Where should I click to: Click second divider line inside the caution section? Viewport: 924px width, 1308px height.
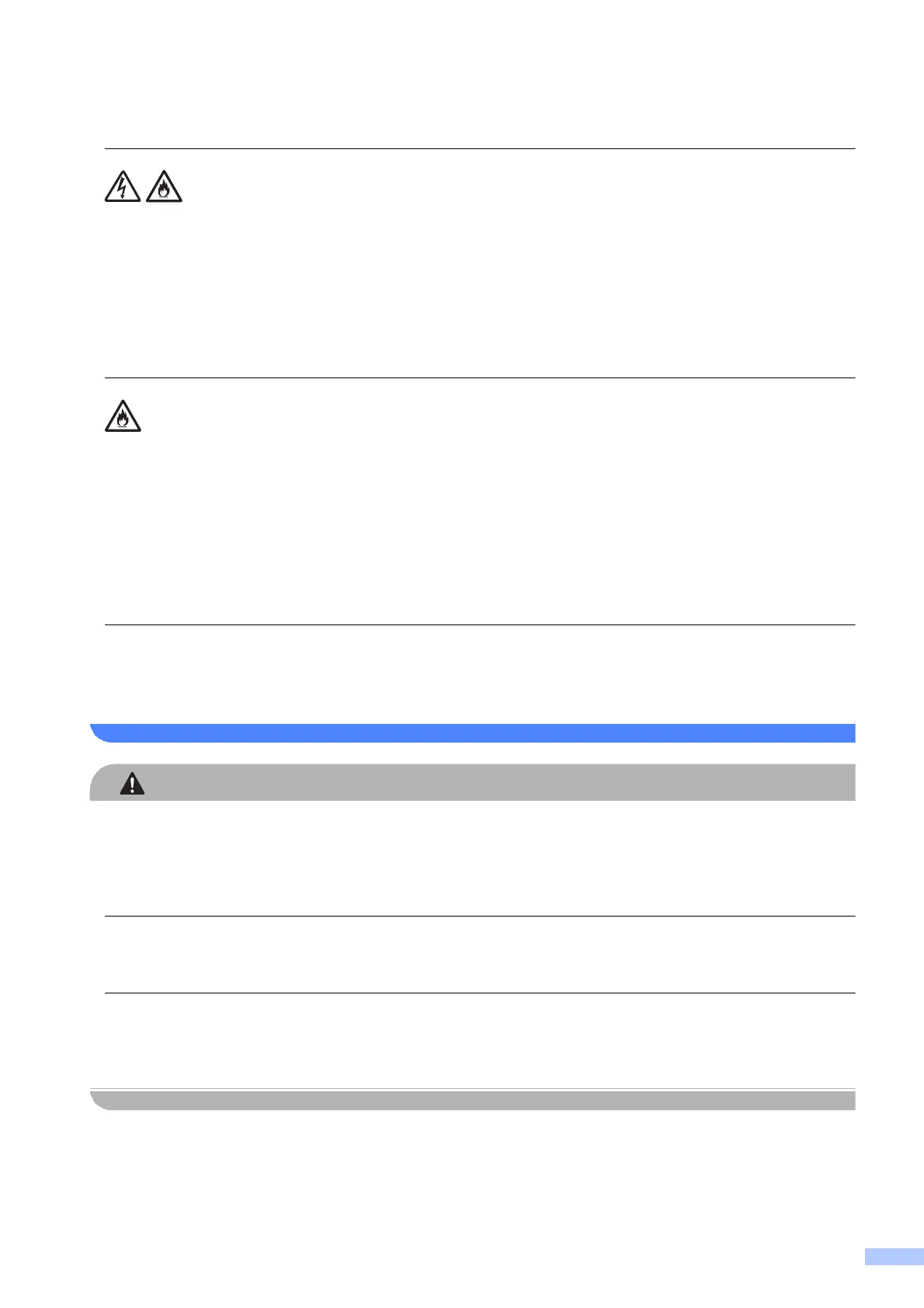(480, 993)
